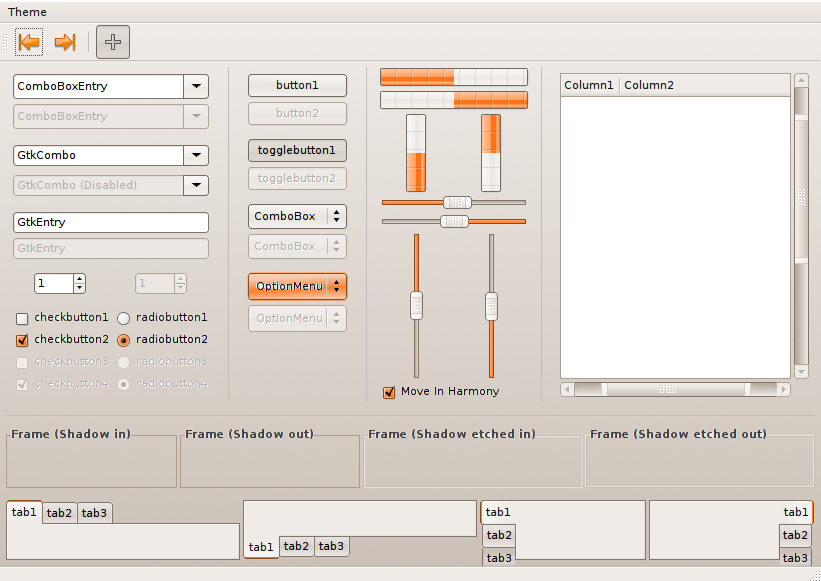Select tab3 in the bottom-tabbed notebook
821x581 pixels.
pos(331,546)
